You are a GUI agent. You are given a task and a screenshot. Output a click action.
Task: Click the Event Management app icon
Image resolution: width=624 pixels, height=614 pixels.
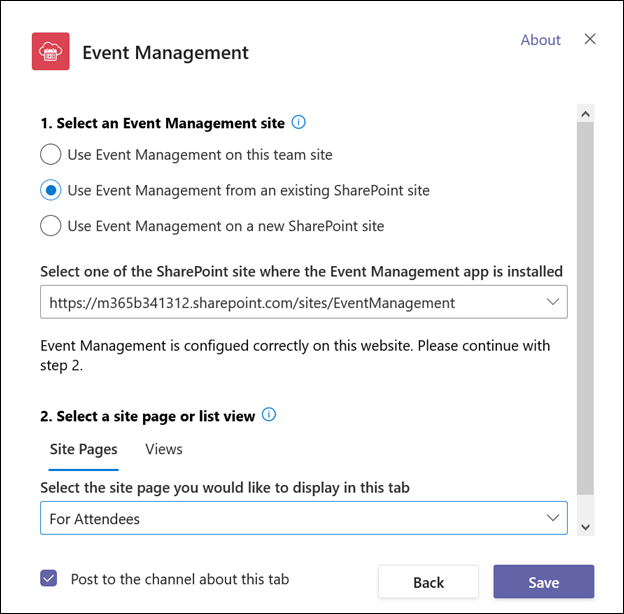pyautogui.click(x=51, y=52)
